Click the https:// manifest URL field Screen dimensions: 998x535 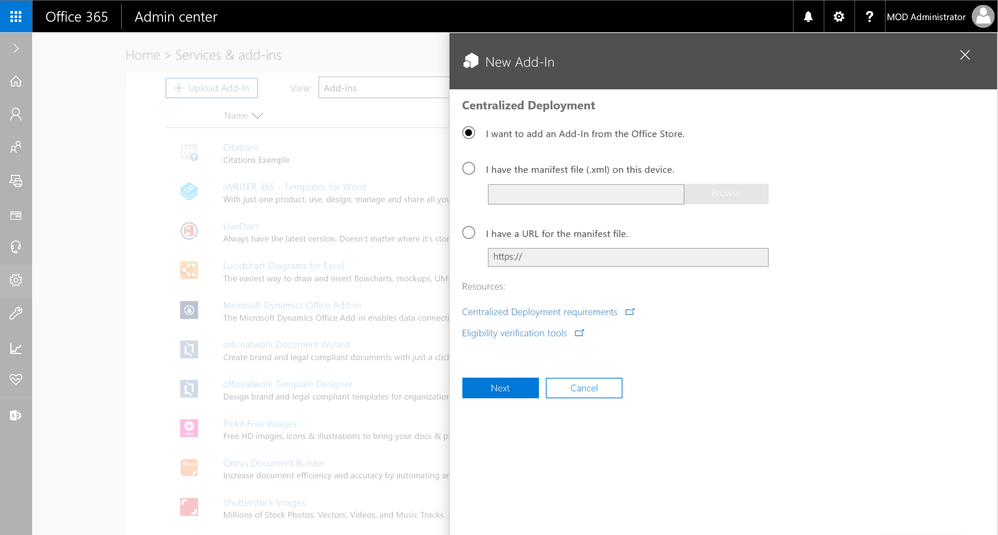(628, 257)
